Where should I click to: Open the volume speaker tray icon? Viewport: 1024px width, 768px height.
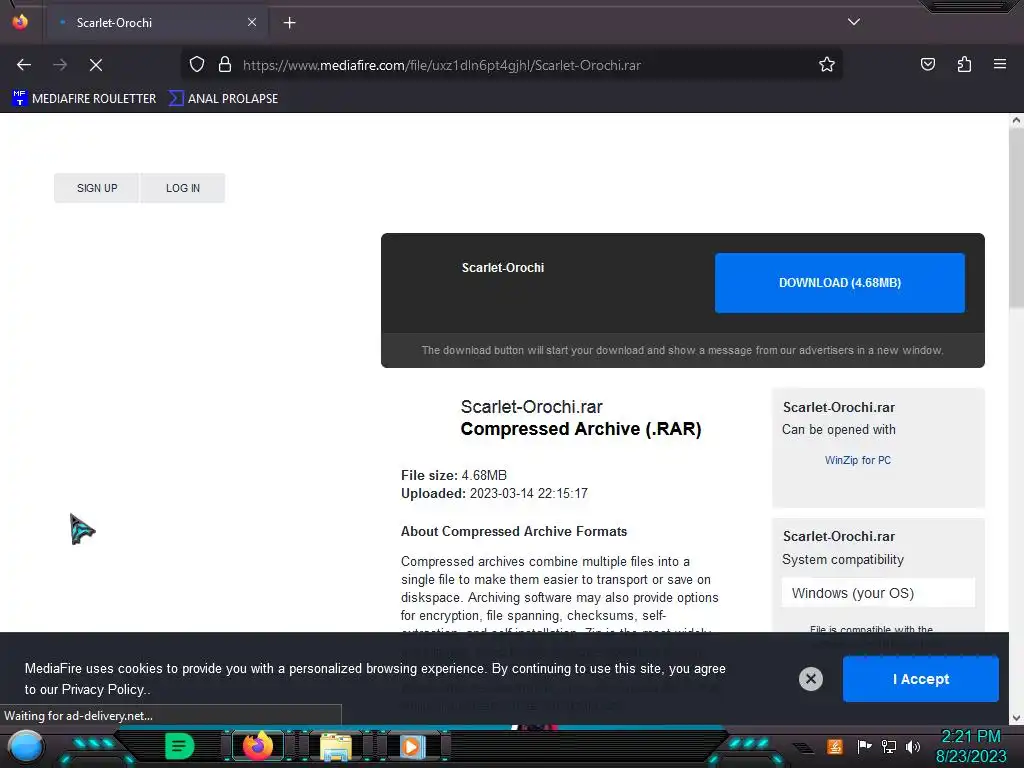(913, 746)
